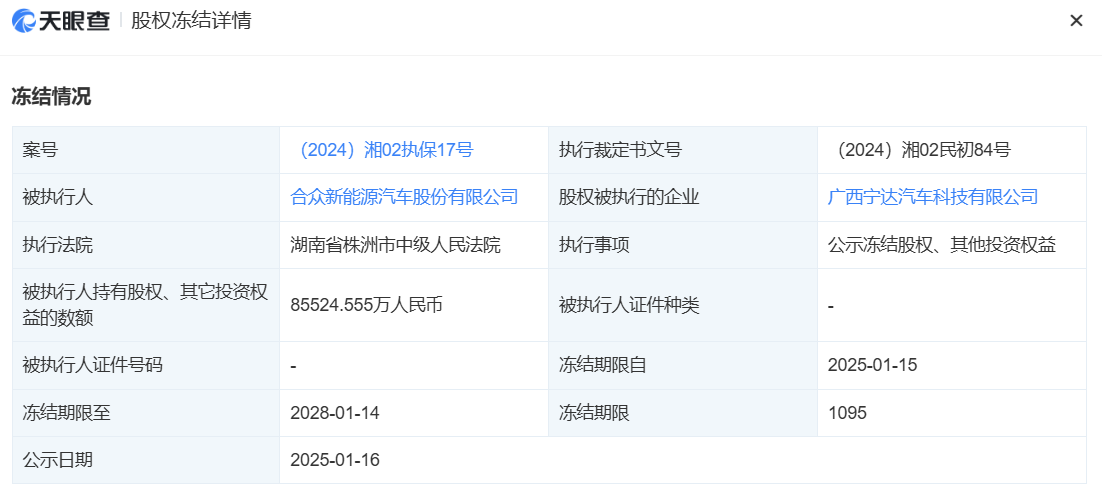Click the freeze period value 1095
Viewport: 1102px width, 491px height.
pyautogui.click(x=847, y=412)
